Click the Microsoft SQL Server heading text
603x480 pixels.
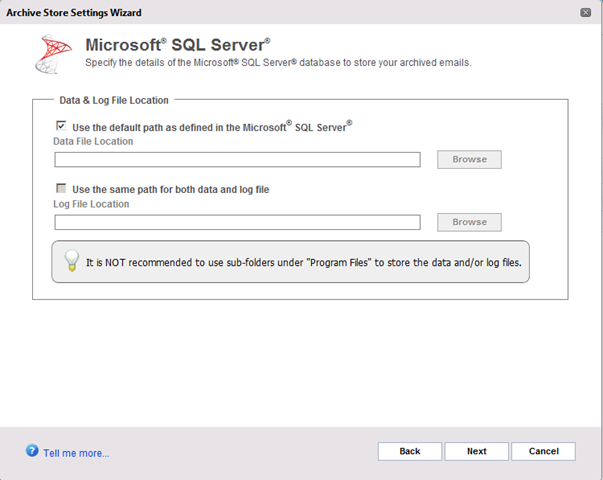(178, 45)
